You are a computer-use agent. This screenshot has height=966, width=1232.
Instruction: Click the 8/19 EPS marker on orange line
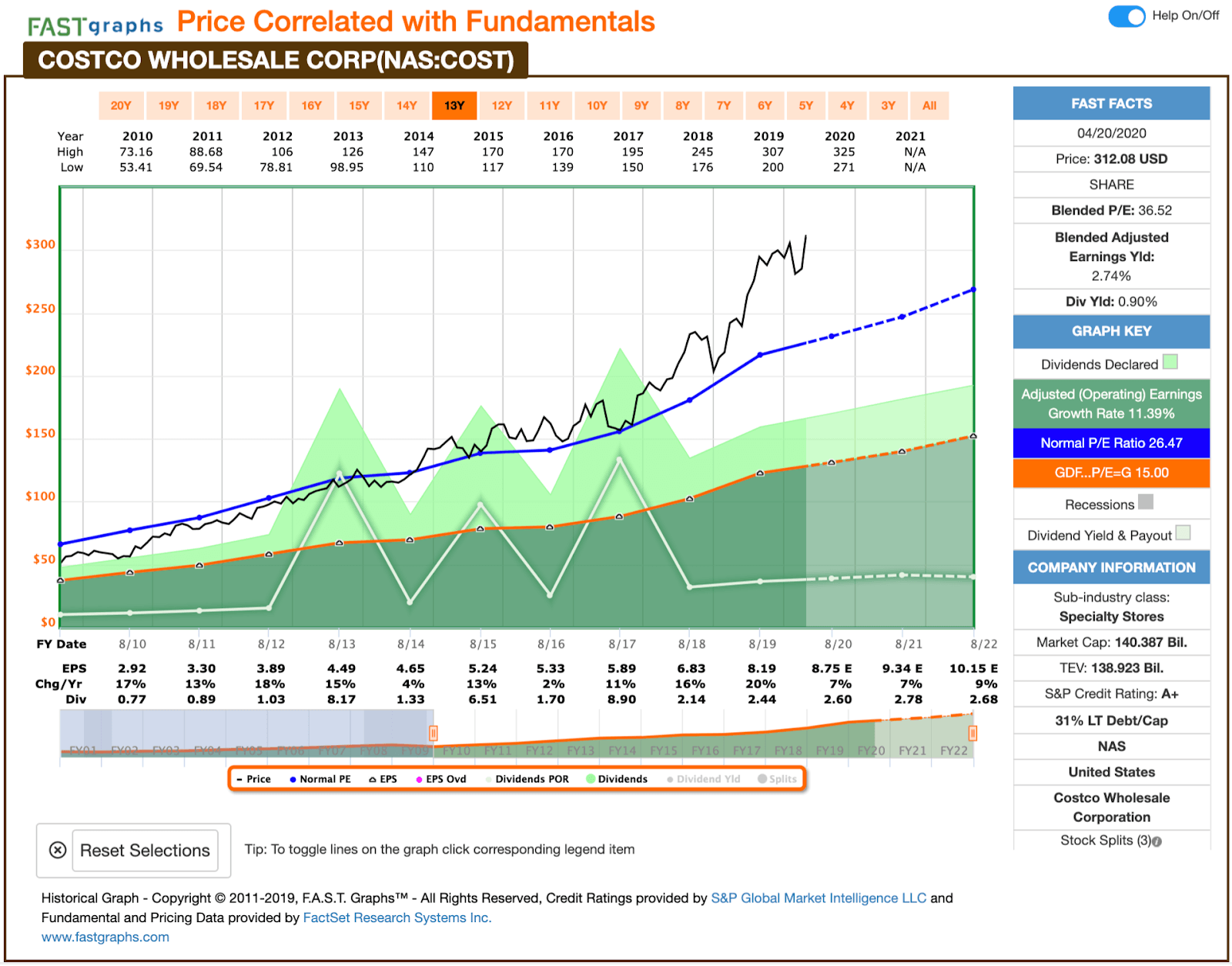pos(760,473)
